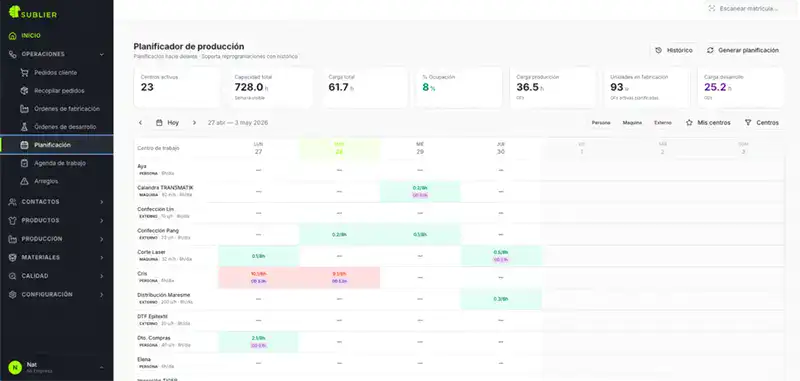Expand the Productos section chevron
Image resolution: width=800 pixels, height=381 pixels.
(102, 220)
